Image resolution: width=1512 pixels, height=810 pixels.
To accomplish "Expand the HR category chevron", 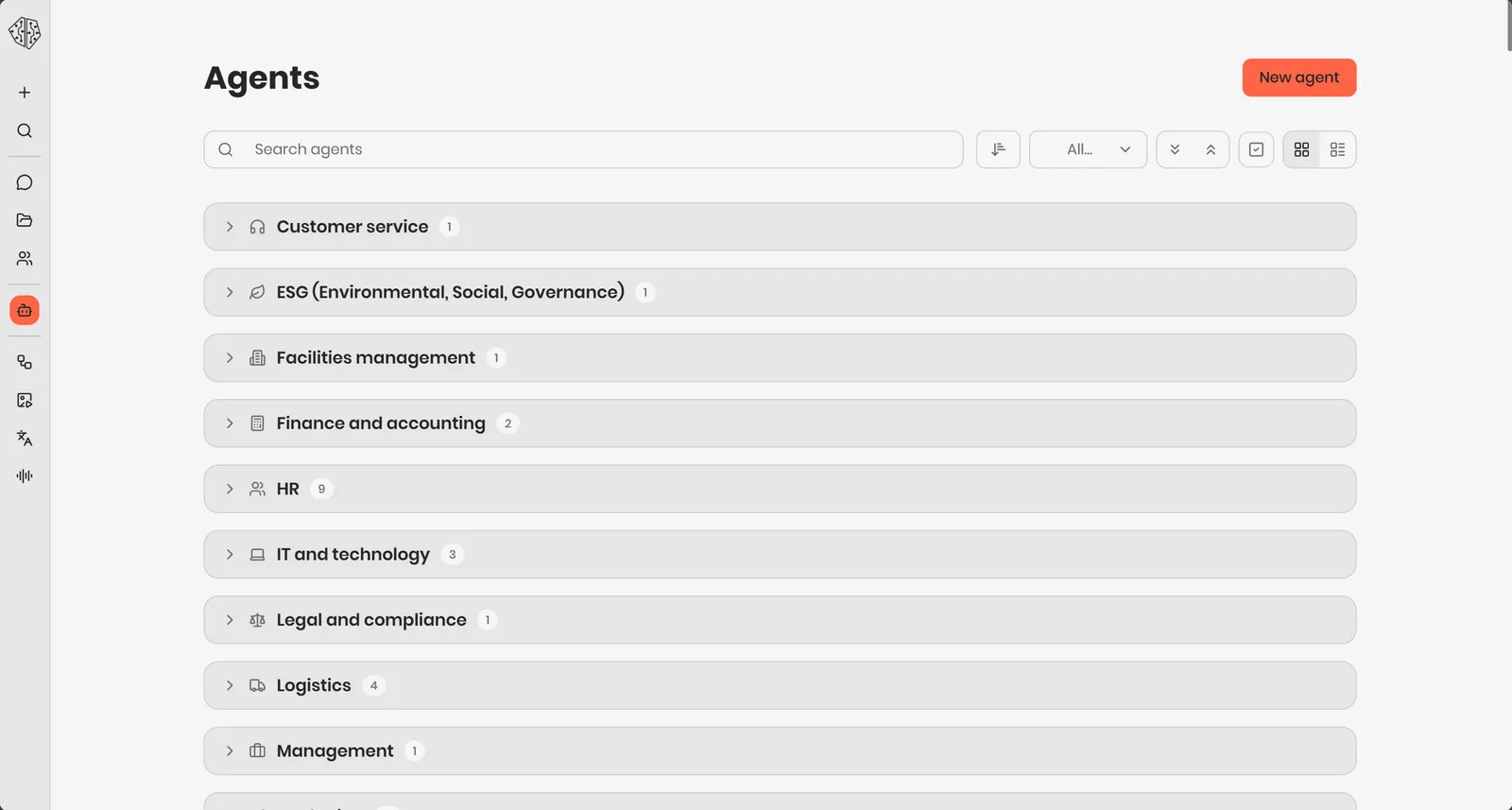I will 230,489.
